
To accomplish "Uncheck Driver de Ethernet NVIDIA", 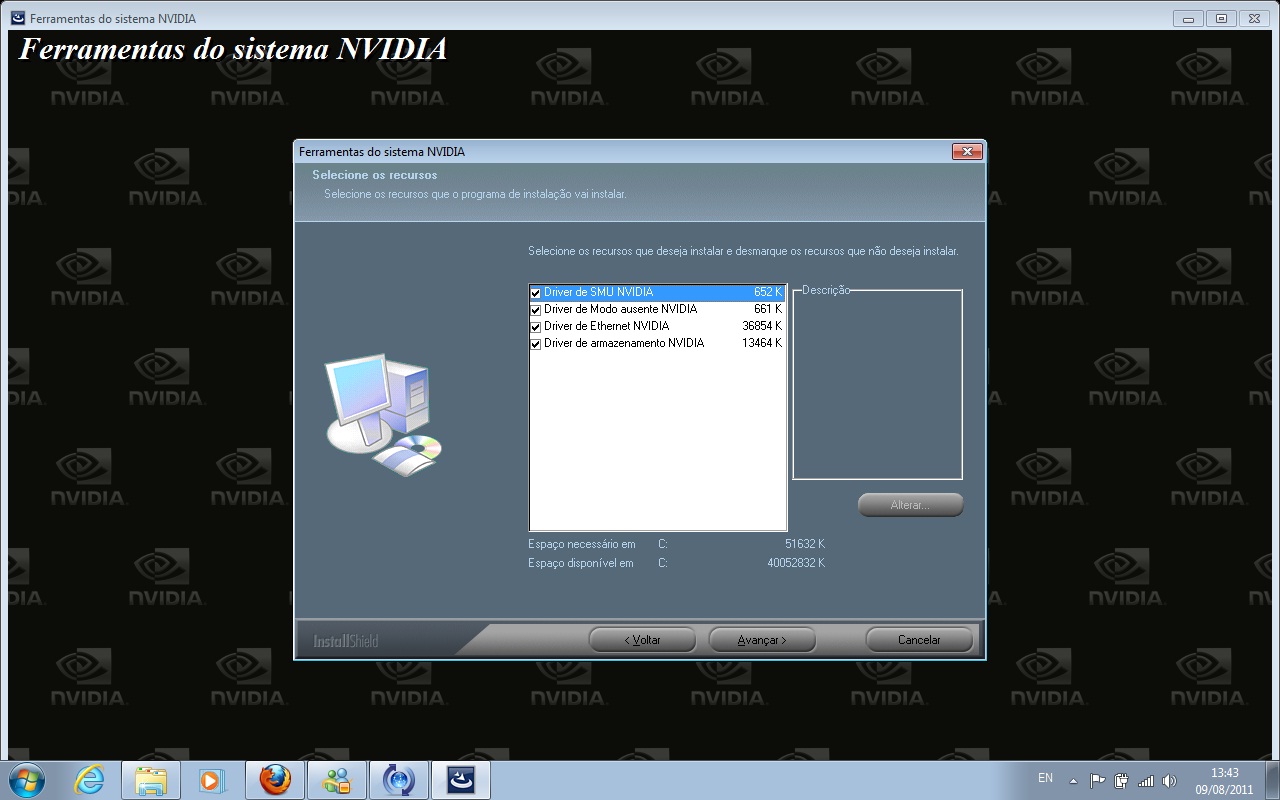I will point(536,327).
